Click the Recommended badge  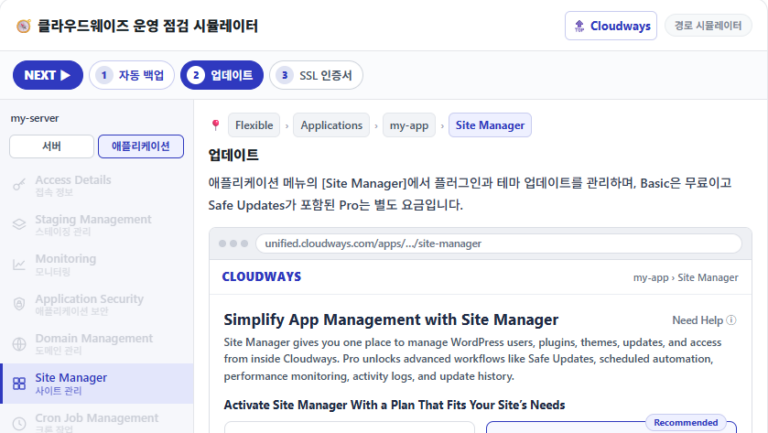[686, 422]
